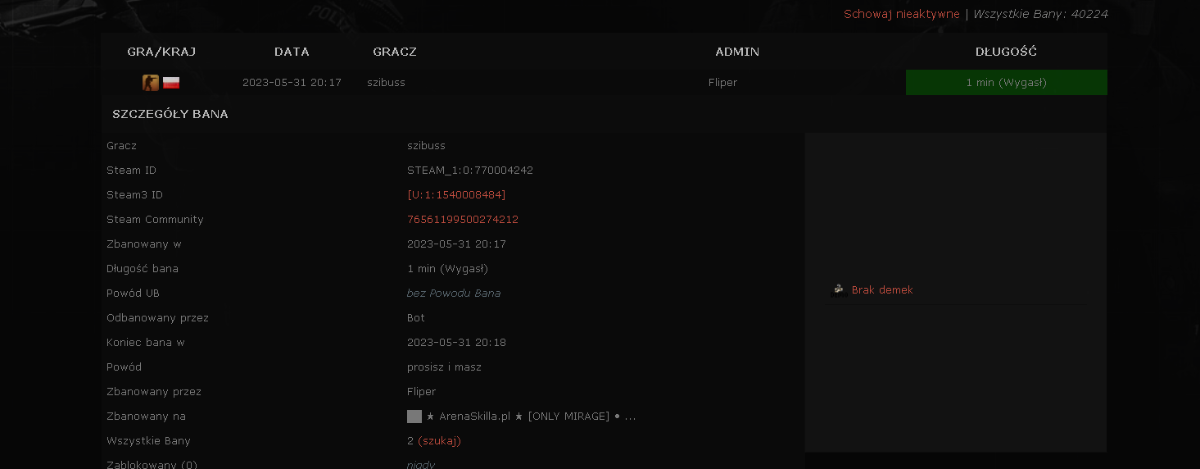Click the GRACZ column header
Screen dimensions: 1200x469
coord(394,52)
